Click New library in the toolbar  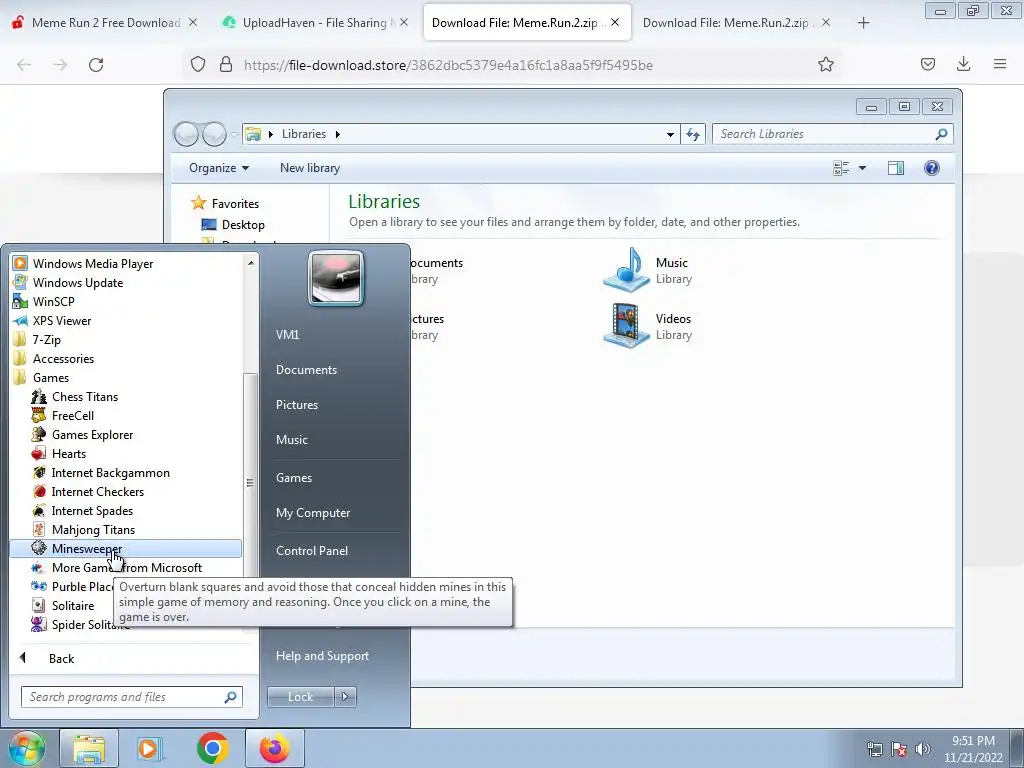coord(310,168)
